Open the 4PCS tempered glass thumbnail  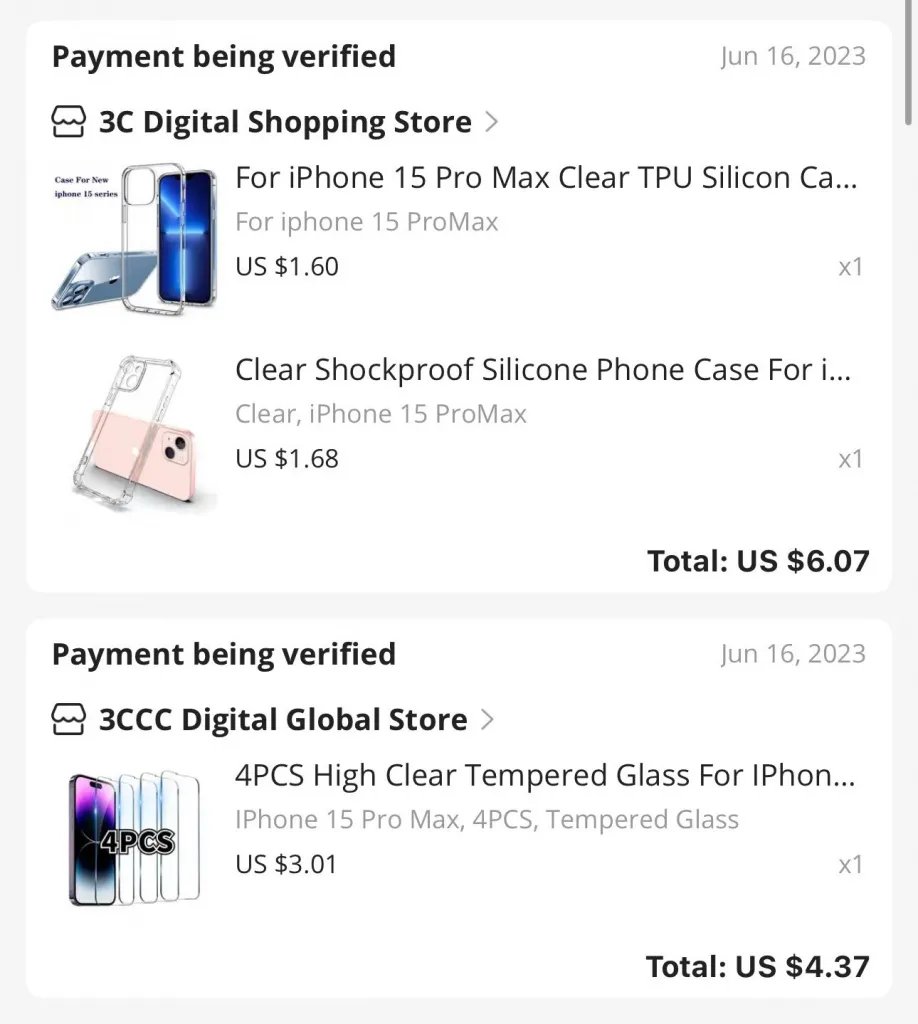click(133, 838)
